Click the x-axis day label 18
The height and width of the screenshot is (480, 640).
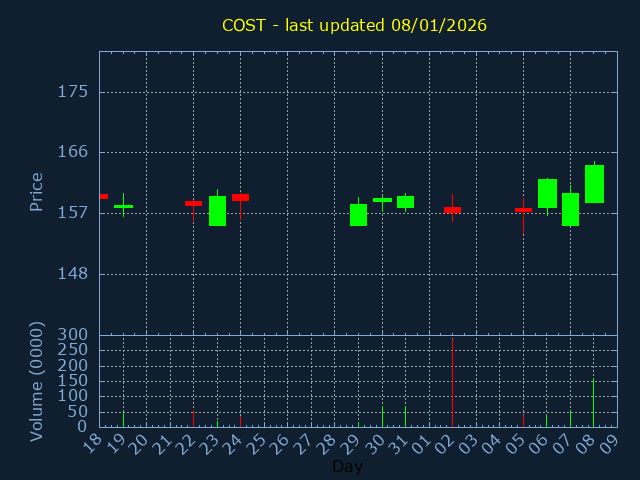pyautogui.click(x=93, y=444)
